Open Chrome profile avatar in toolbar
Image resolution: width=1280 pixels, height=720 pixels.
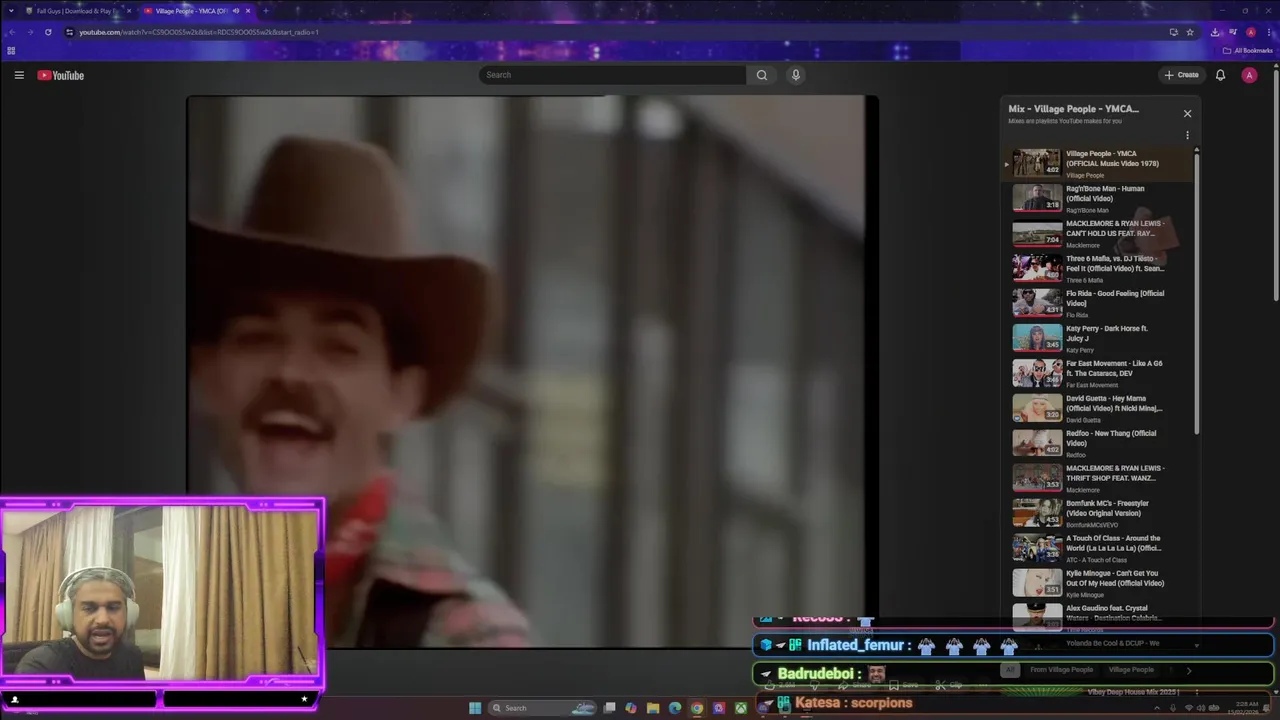1251,32
